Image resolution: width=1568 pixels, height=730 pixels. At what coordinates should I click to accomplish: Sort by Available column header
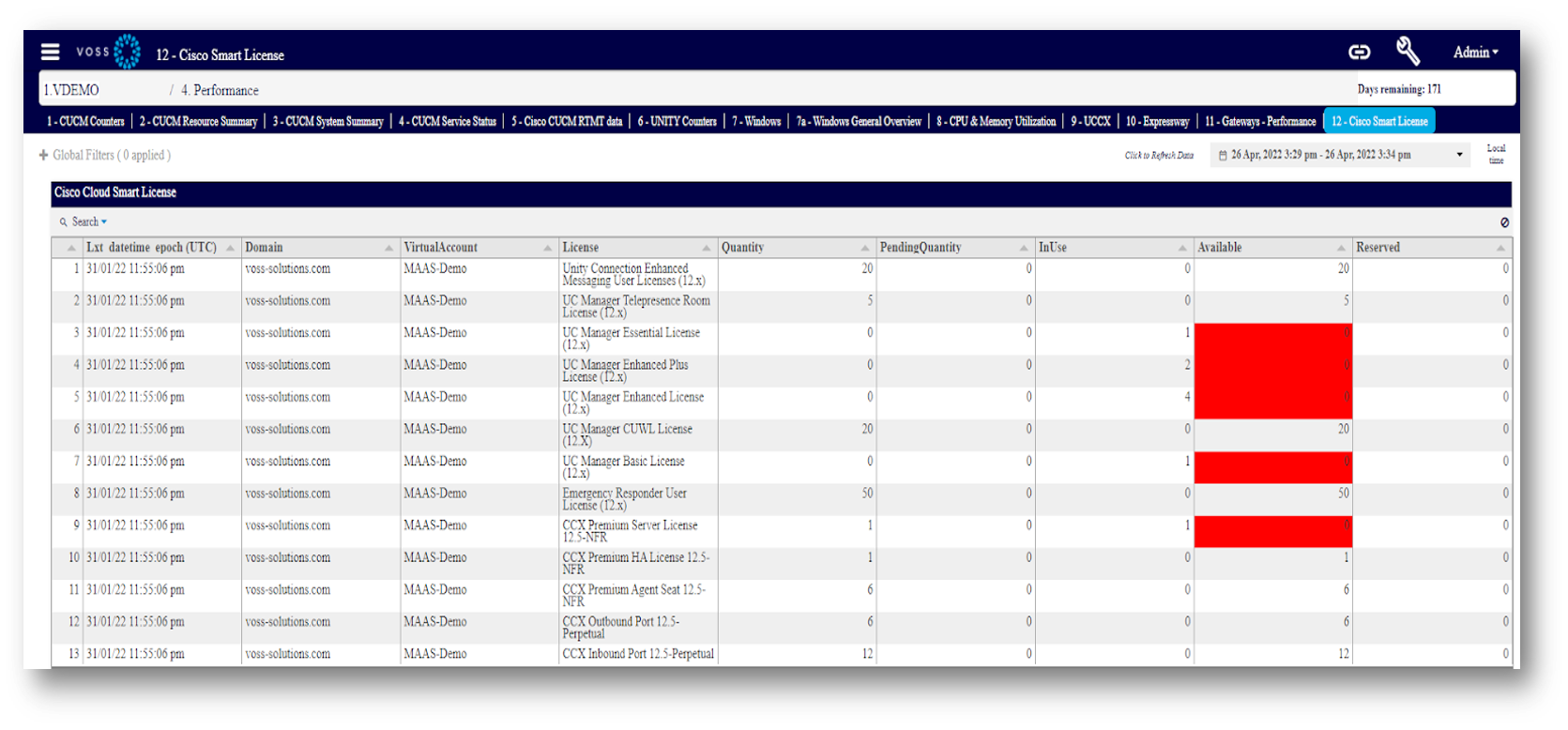point(1271,248)
